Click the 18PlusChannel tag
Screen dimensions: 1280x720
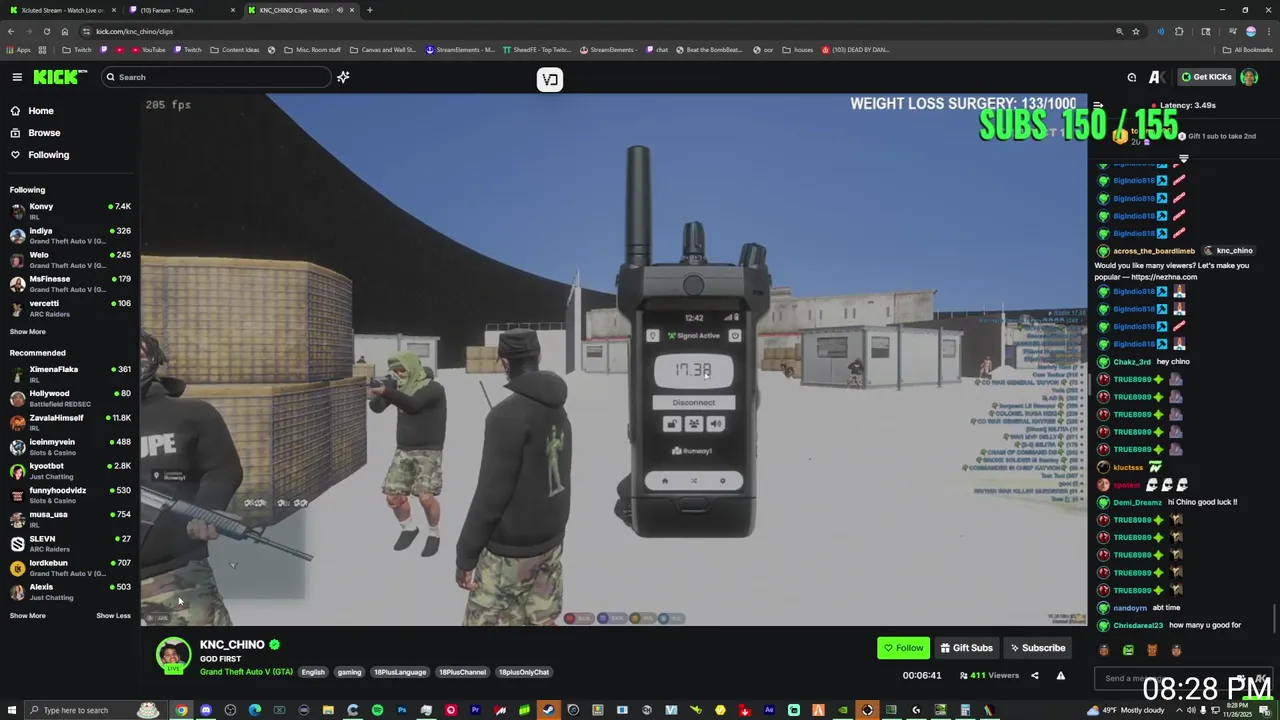click(x=462, y=672)
